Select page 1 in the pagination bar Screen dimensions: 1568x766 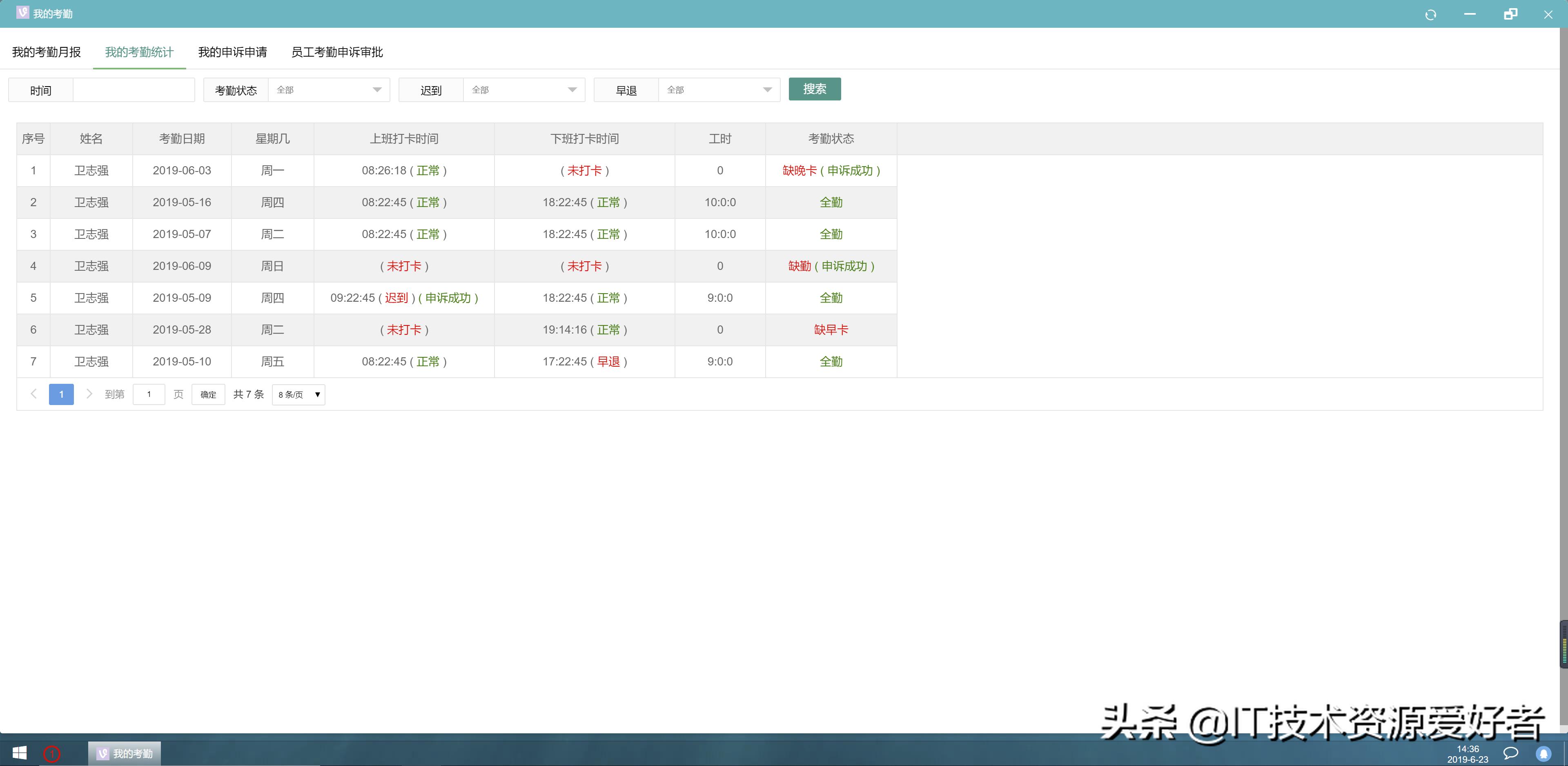pos(61,394)
